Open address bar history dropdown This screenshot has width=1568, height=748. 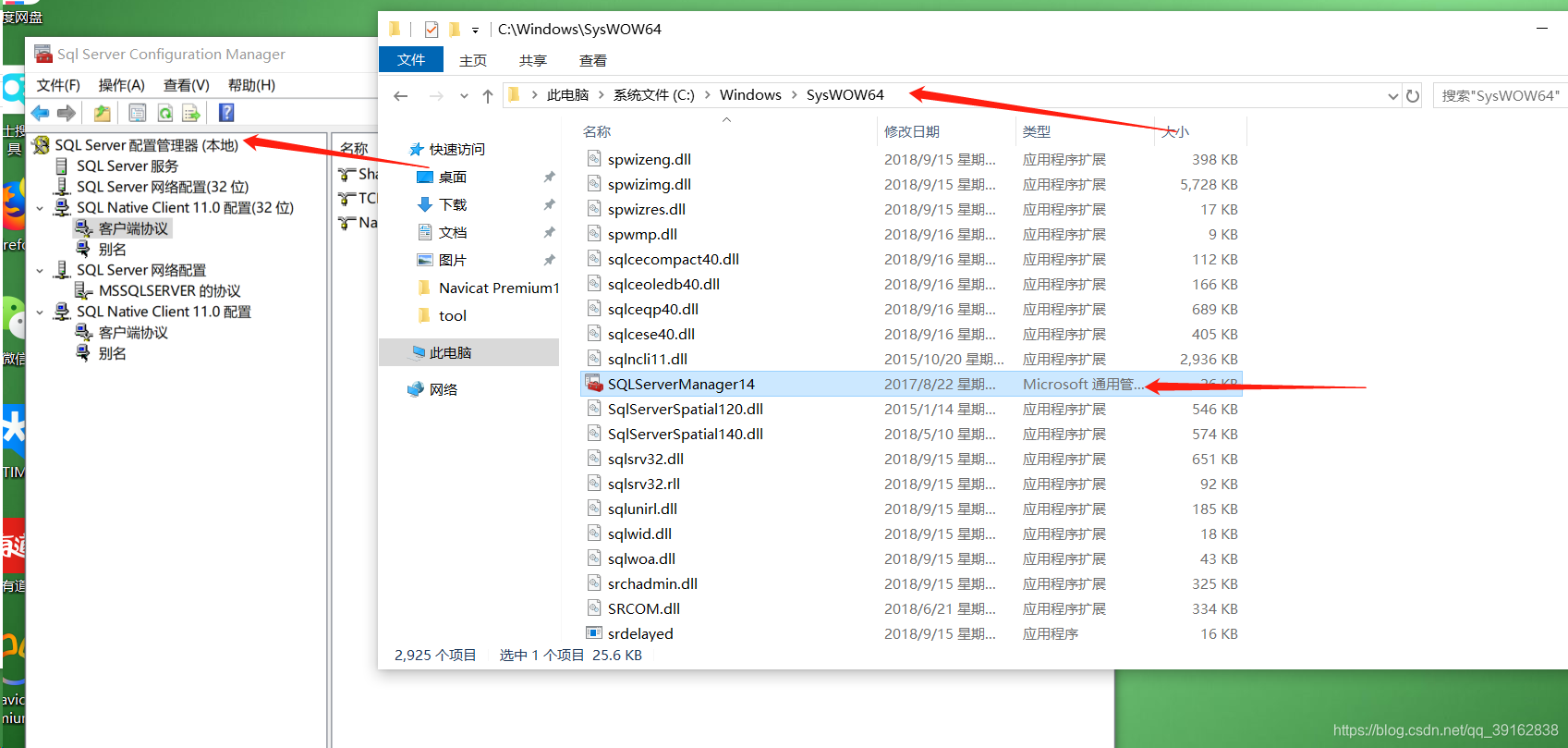pos(1392,96)
